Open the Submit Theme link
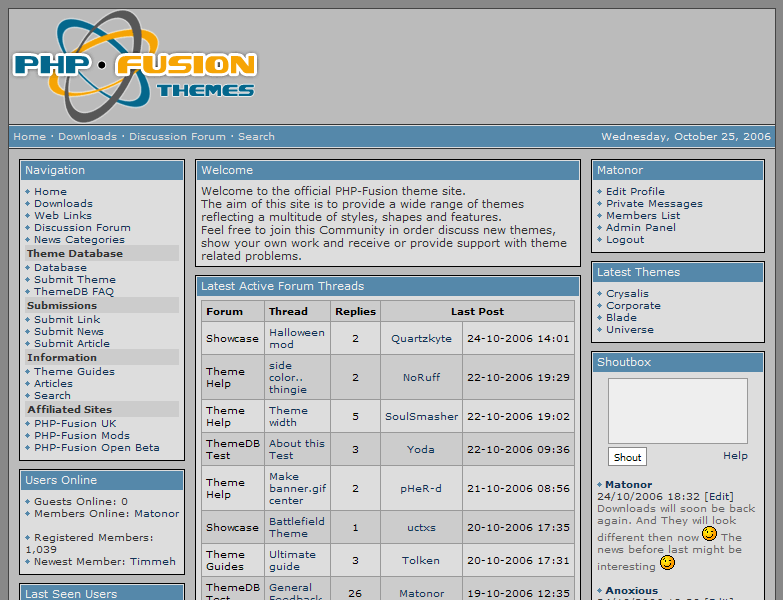This screenshot has height=600, width=783. click(x=75, y=280)
